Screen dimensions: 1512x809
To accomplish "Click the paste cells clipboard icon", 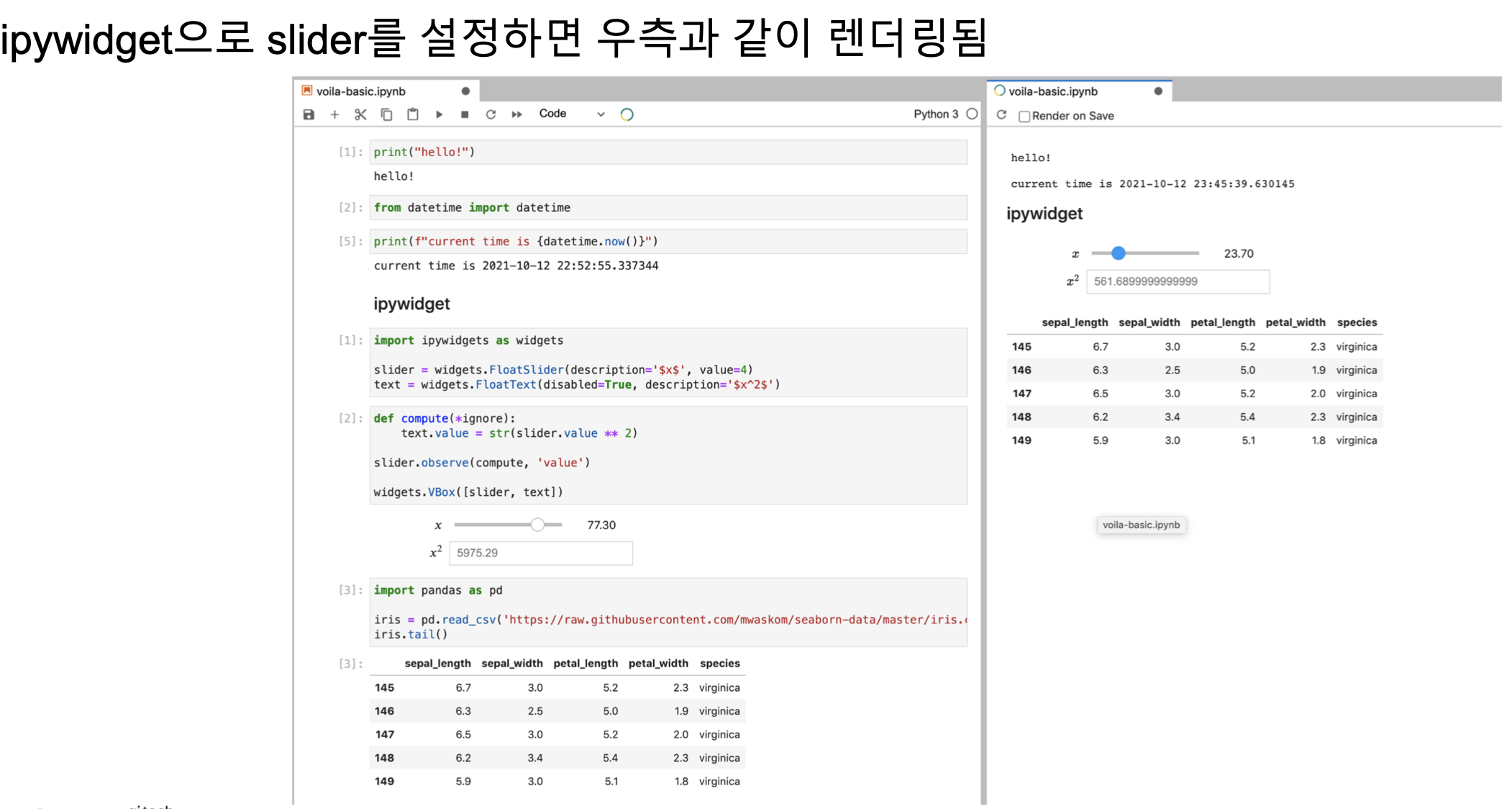I will click(413, 114).
